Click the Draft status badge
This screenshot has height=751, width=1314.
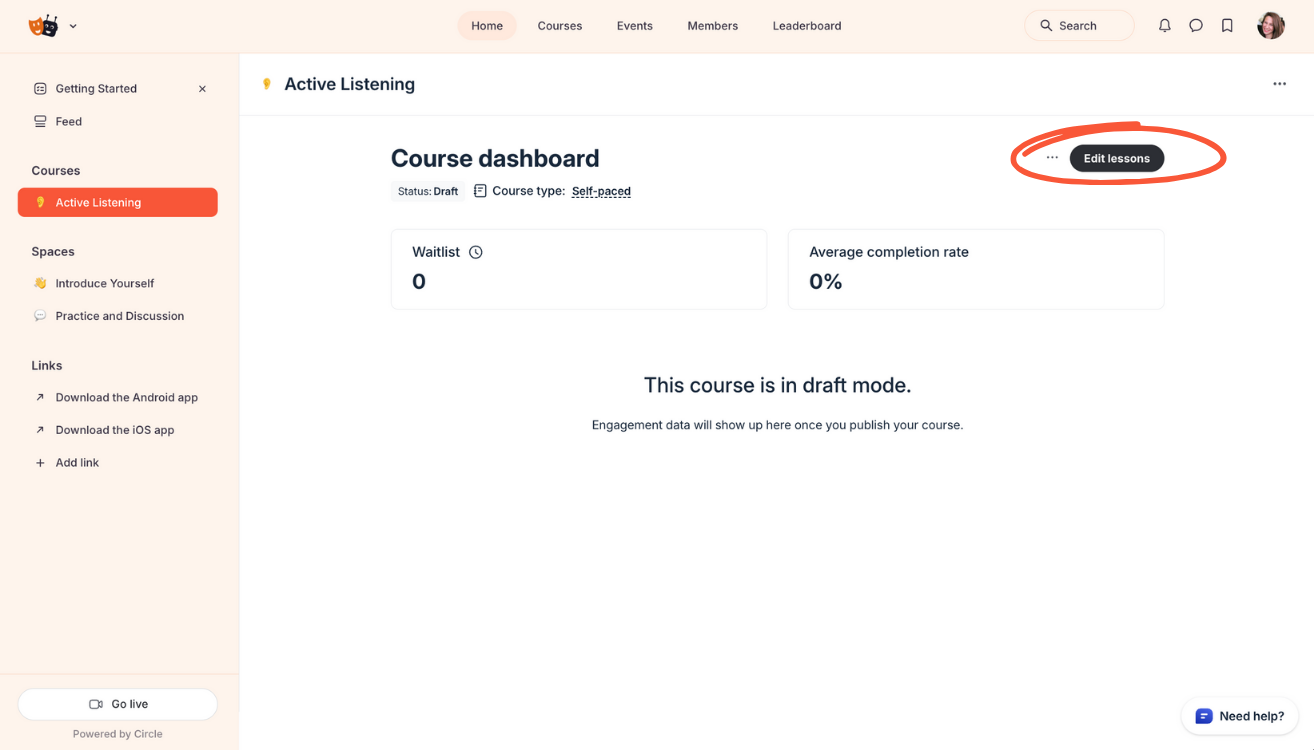tap(428, 191)
